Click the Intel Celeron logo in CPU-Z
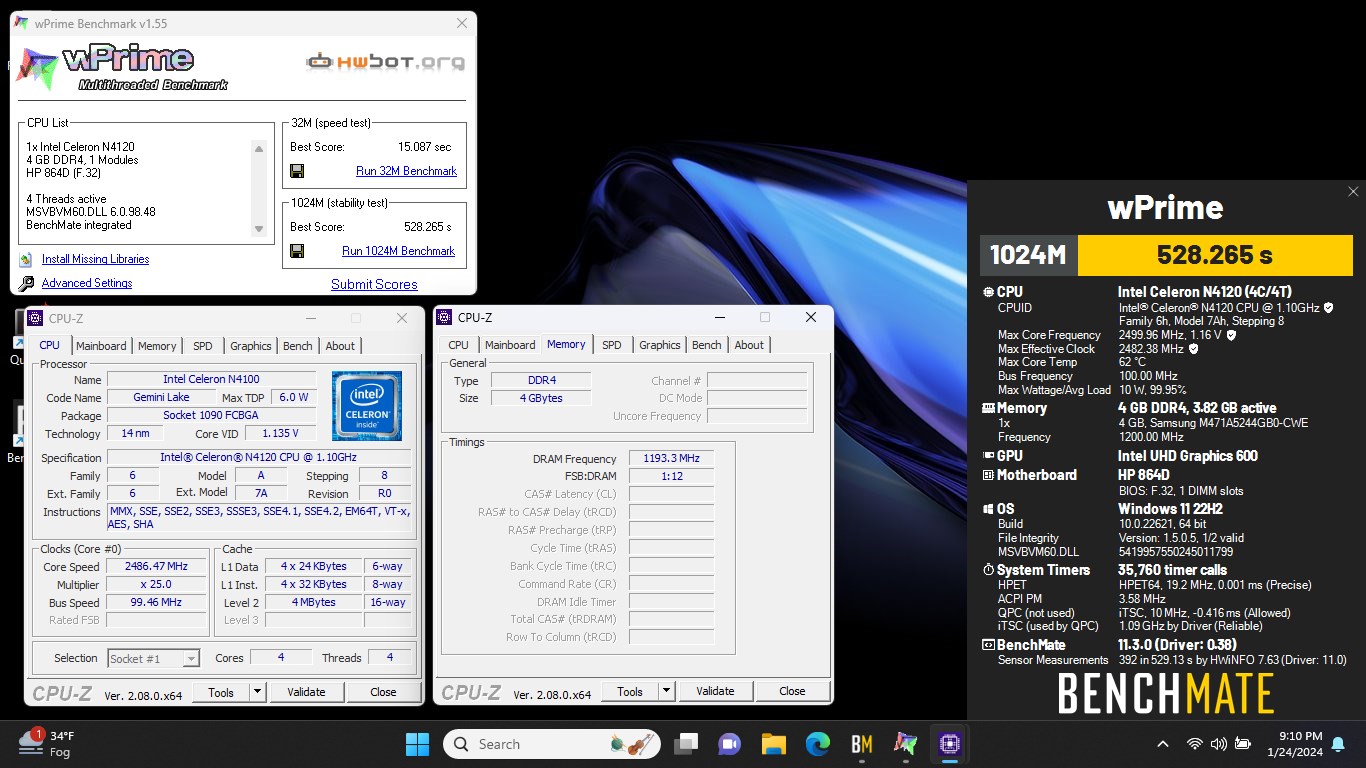Screen dimensions: 1366x768 point(367,406)
